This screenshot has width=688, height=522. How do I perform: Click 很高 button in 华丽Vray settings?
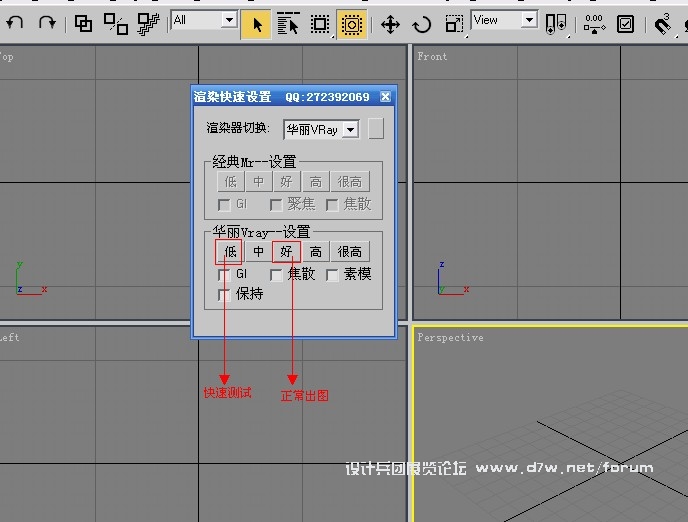(x=350, y=252)
